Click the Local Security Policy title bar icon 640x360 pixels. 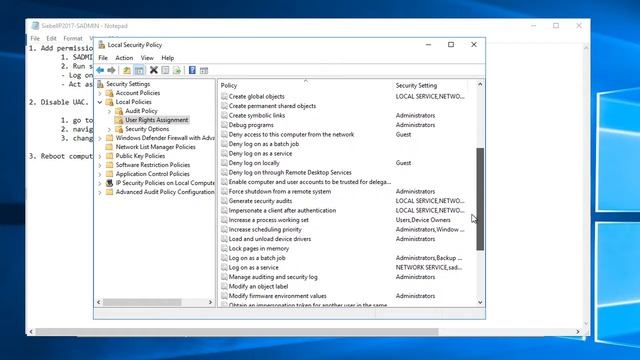(102, 44)
